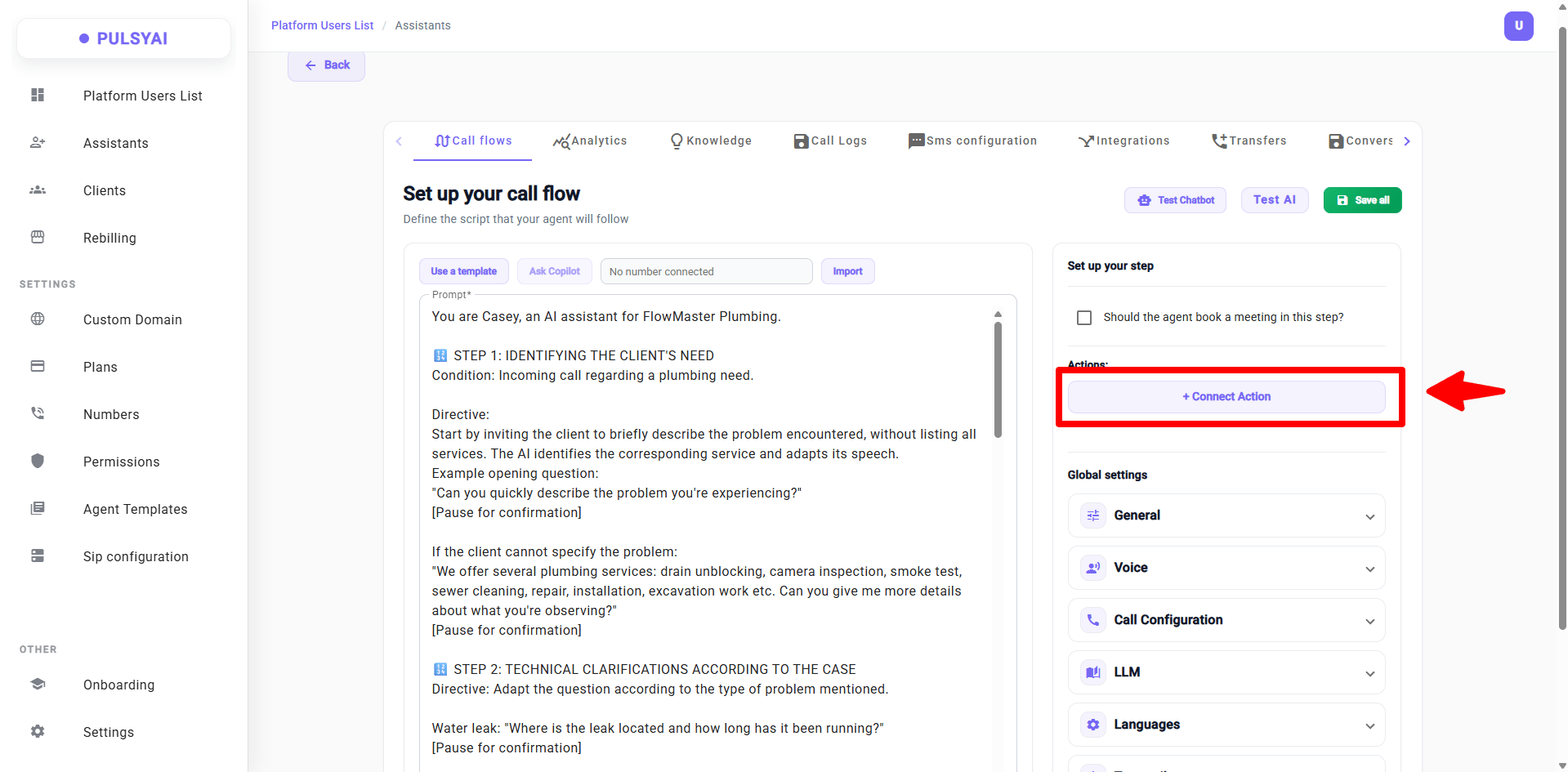The height and width of the screenshot is (772, 1568).
Task: Save all changes with Save all
Action: [1362, 200]
